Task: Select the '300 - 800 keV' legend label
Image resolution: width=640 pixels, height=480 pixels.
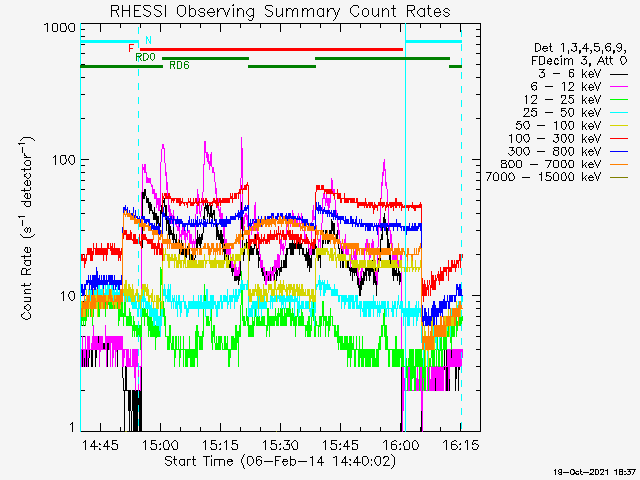Action: [554, 151]
